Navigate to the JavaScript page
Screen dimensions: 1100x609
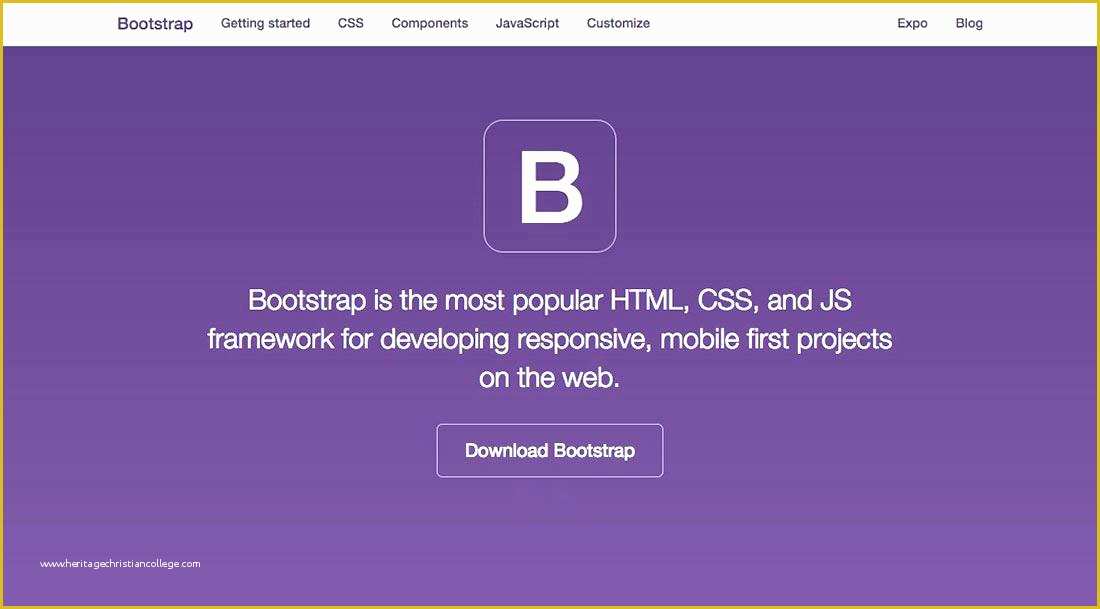528,23
